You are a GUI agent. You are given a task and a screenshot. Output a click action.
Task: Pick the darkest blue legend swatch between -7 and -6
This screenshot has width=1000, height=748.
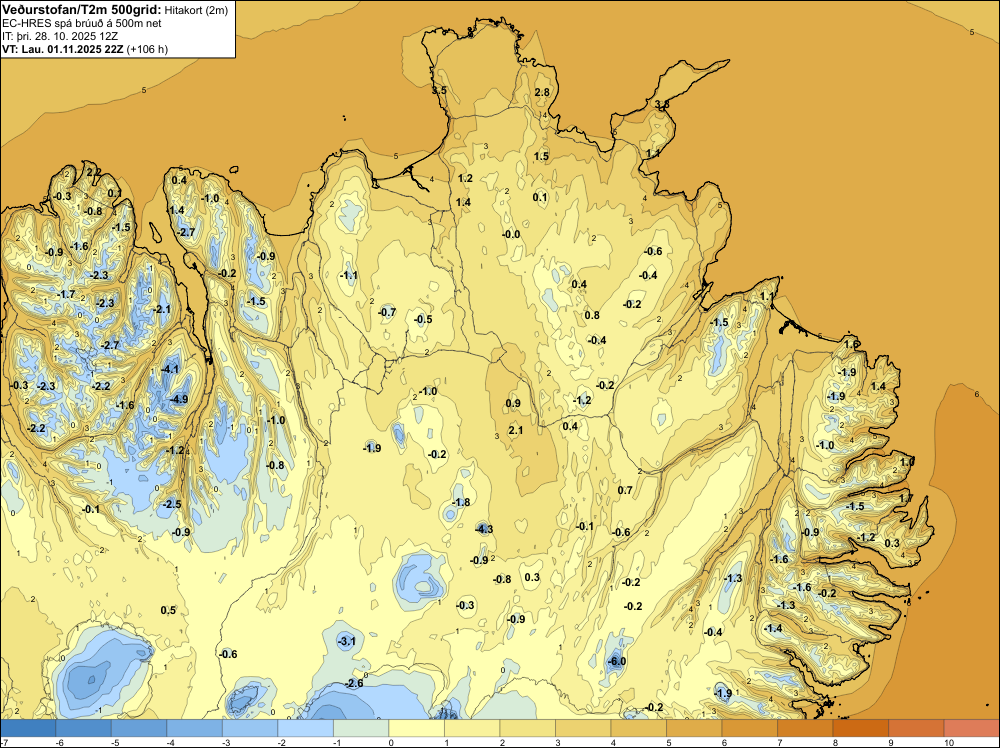click(28, 727)
